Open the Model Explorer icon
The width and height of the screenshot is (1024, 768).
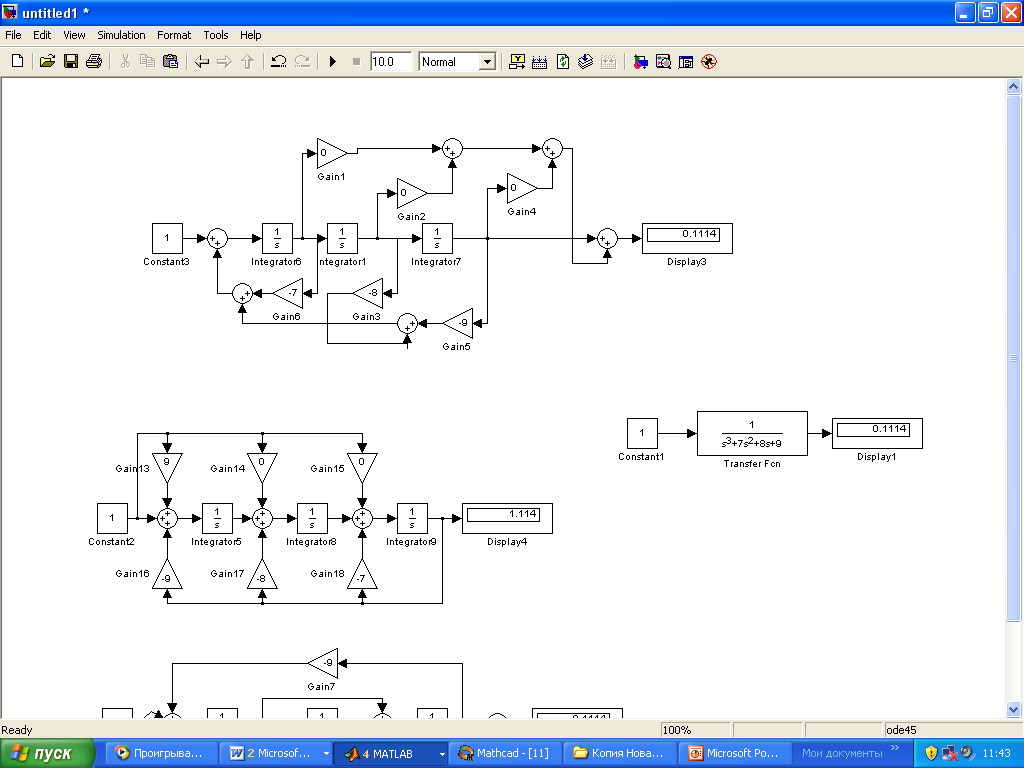(x=663, y=61)
